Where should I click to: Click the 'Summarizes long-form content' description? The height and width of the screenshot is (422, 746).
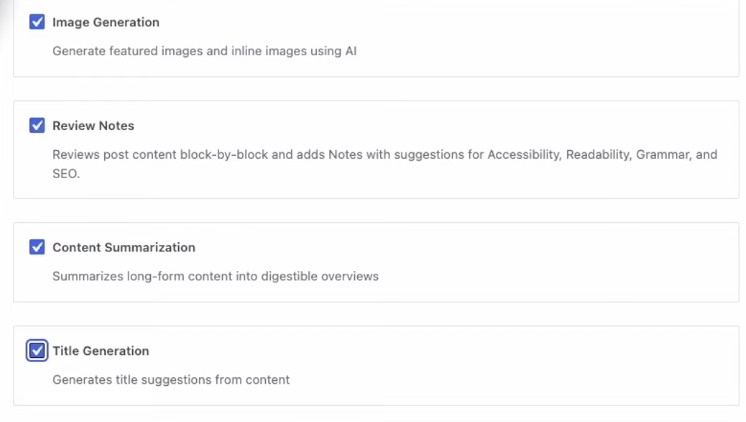(215, 276)
